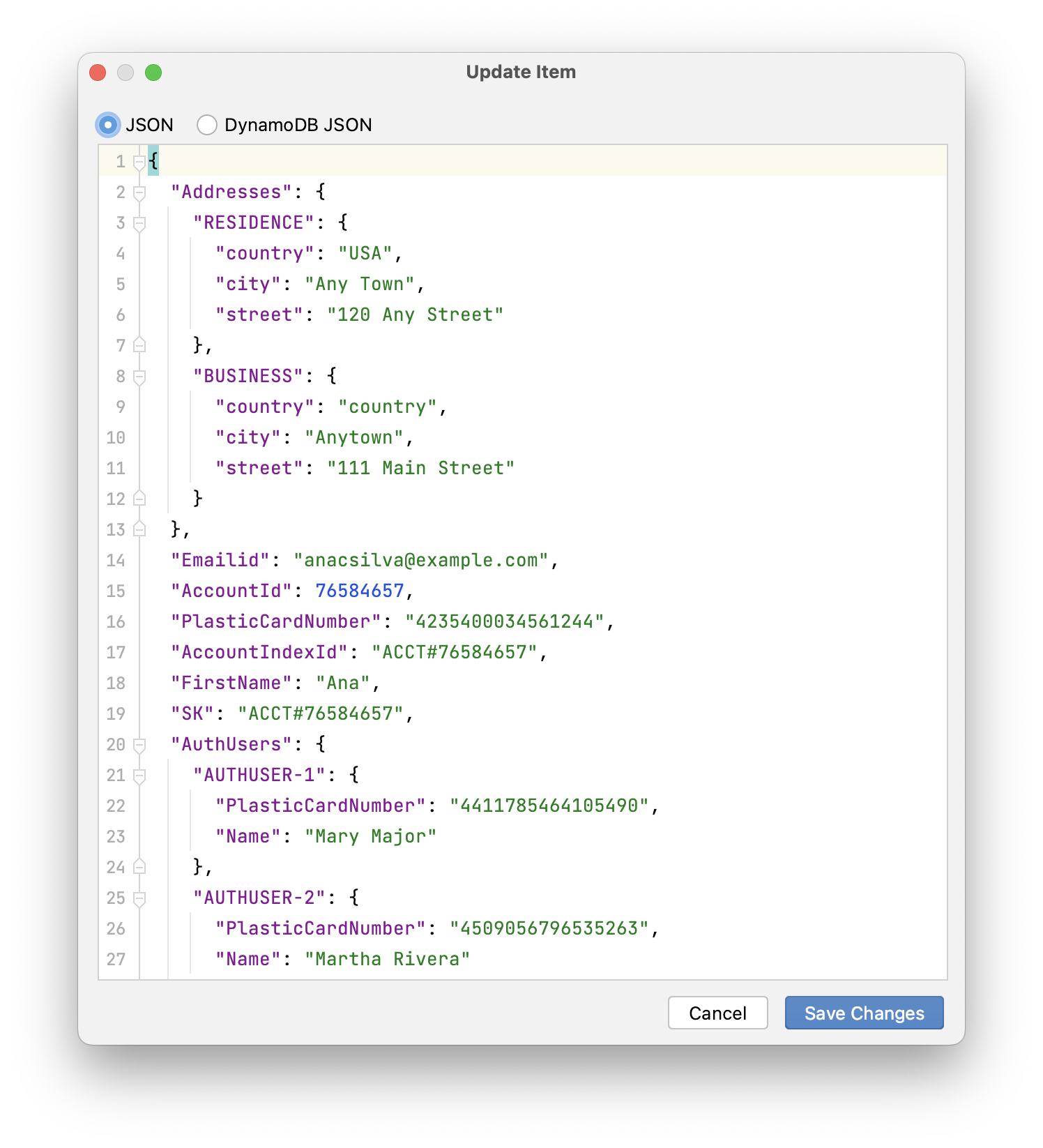Viewport: 1043px width, 1148px height.
Task: Collapse the AuthUsers fold on line 20
Action: tap(139, 746)
